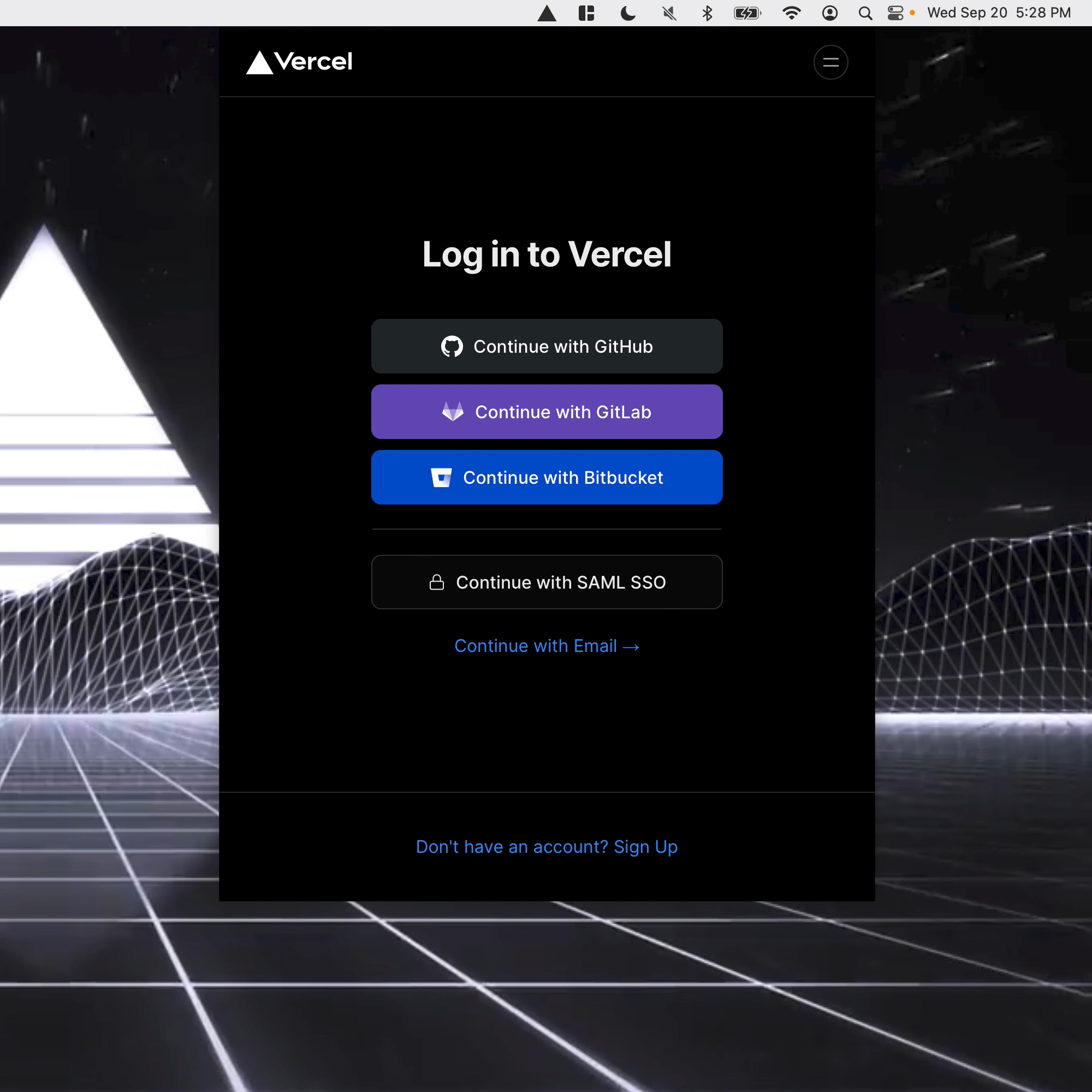This screenshot has height=1092, width=1092.
Task: Click the GitLab fox icon
Action: pyautogui.click(x=452, y=411)
